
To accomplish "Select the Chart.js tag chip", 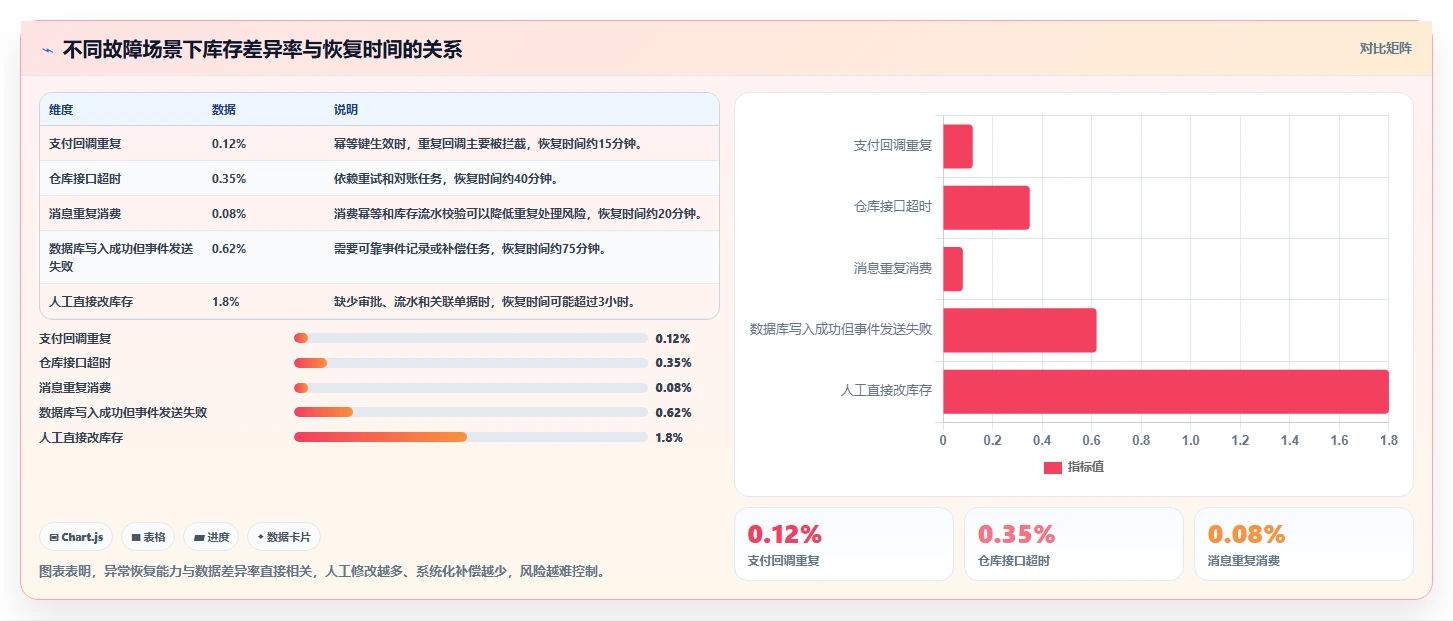I will 77,537.
